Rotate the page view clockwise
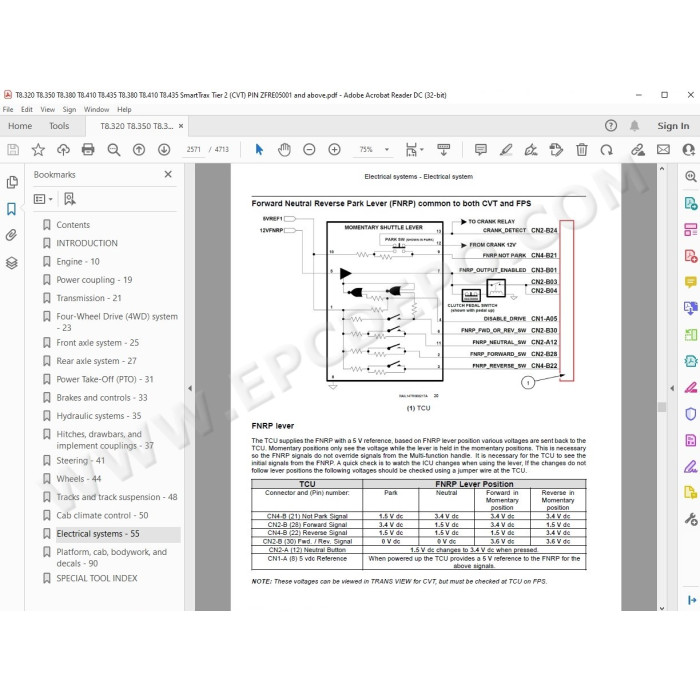700x700 pixels. [606, 150]
